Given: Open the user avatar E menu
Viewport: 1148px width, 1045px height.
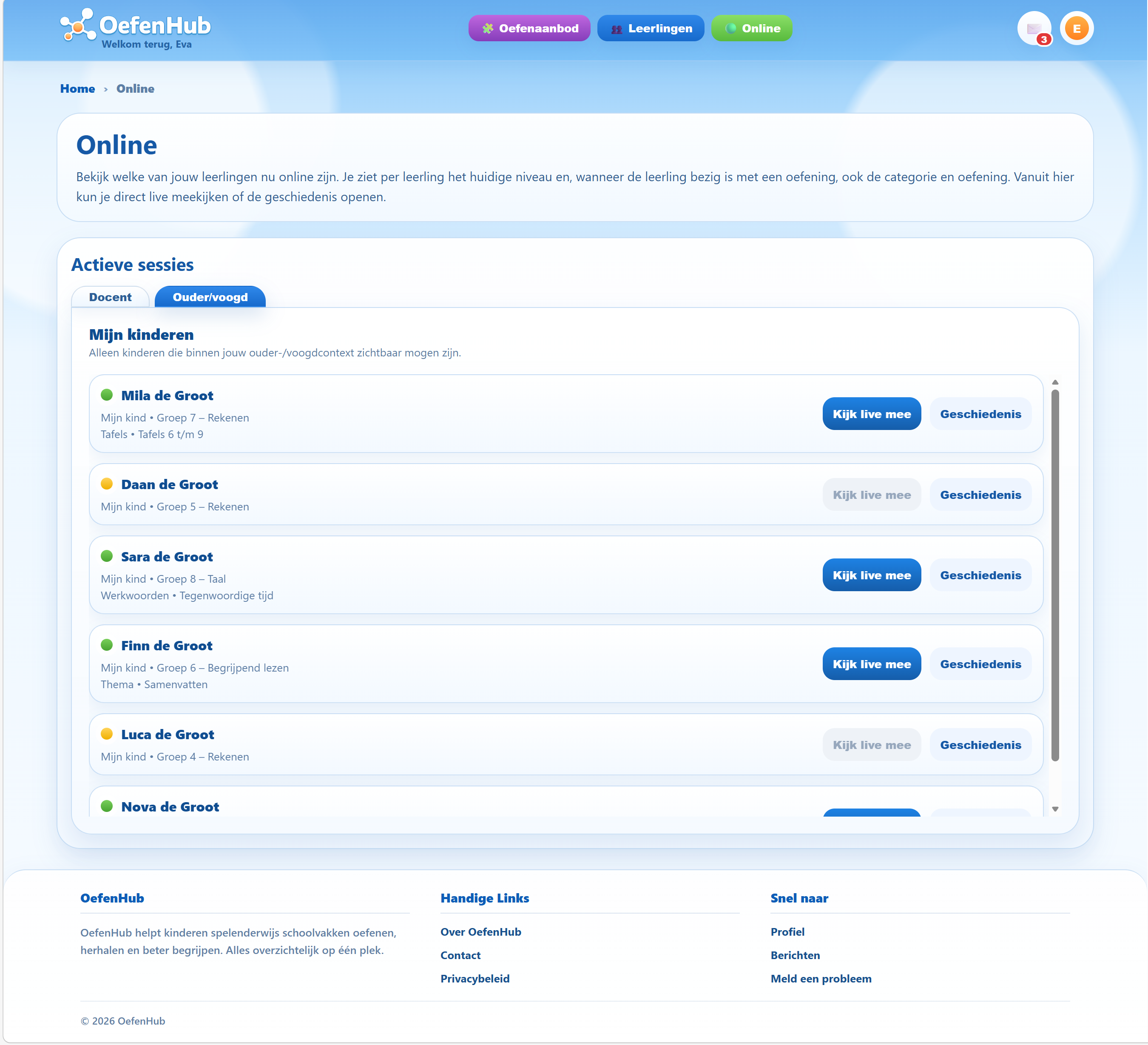Looking at the screenshot, I should point(1076,28).
